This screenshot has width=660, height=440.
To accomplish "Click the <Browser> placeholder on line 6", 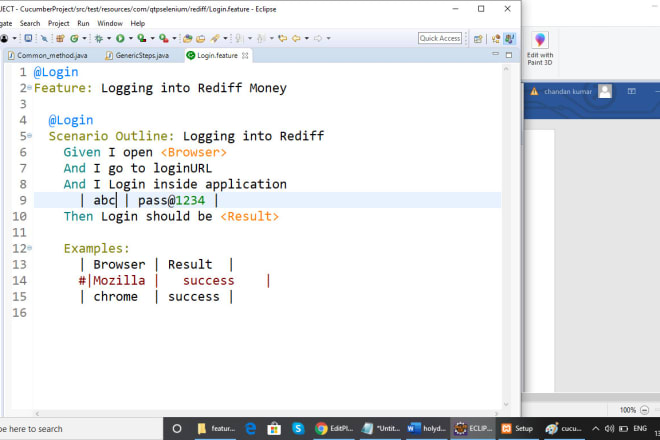I will pos(194,152).
